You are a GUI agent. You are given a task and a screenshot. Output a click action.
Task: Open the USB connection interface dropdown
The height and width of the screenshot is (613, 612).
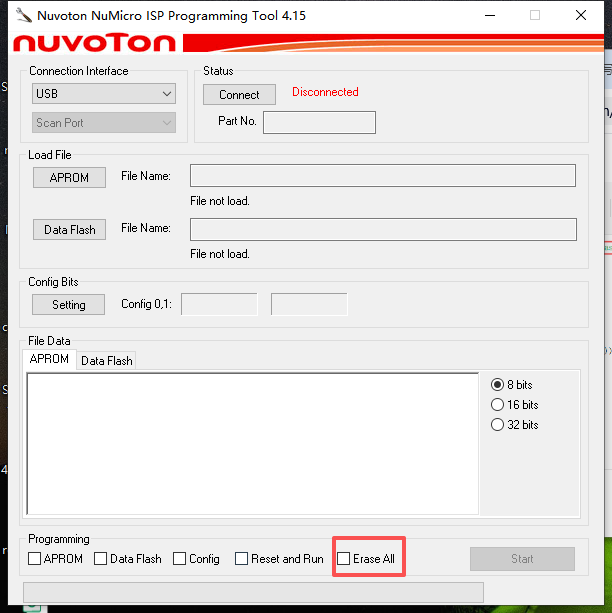(104, 94)
